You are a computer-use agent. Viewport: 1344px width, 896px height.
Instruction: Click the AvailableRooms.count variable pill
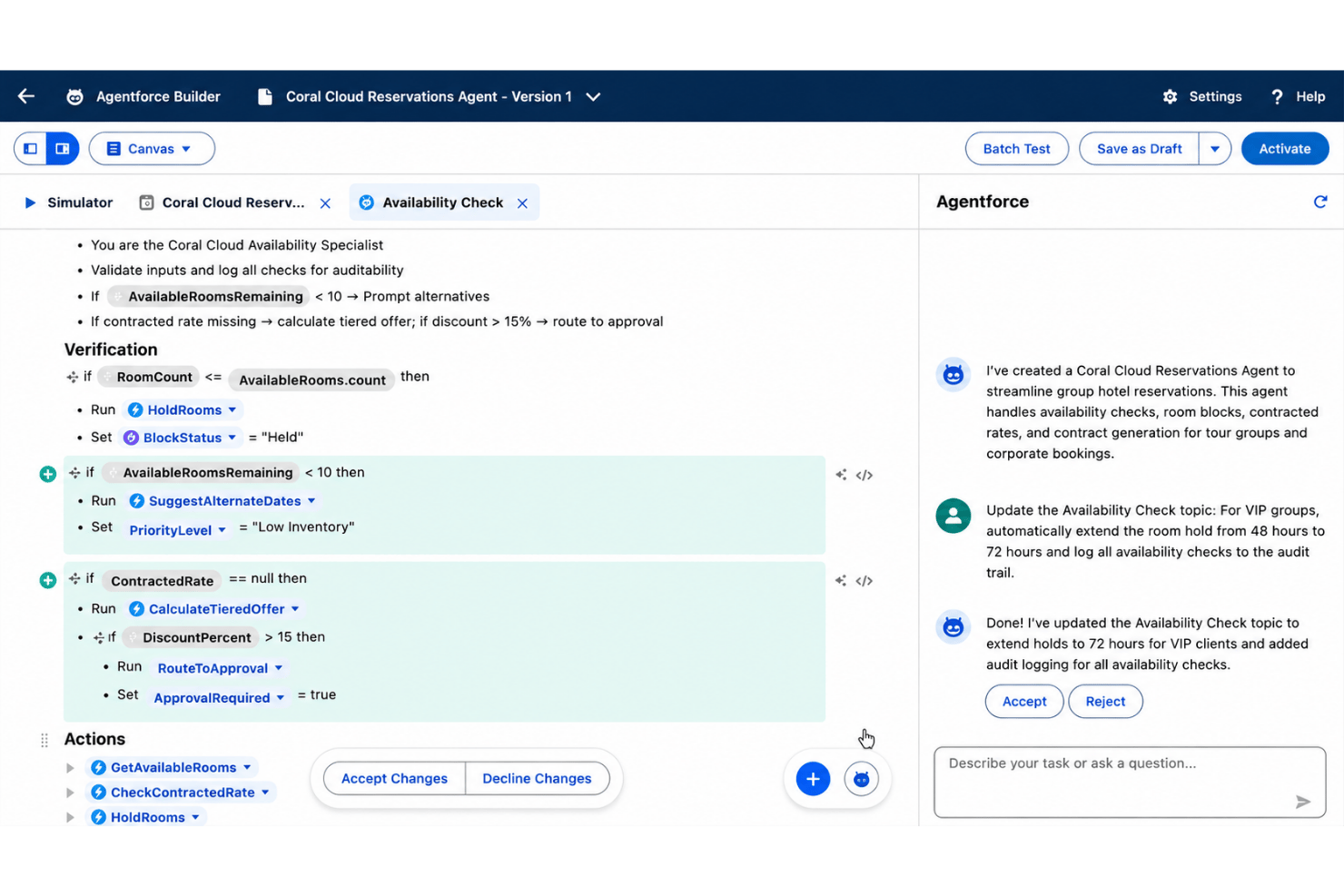coord(311,379)
